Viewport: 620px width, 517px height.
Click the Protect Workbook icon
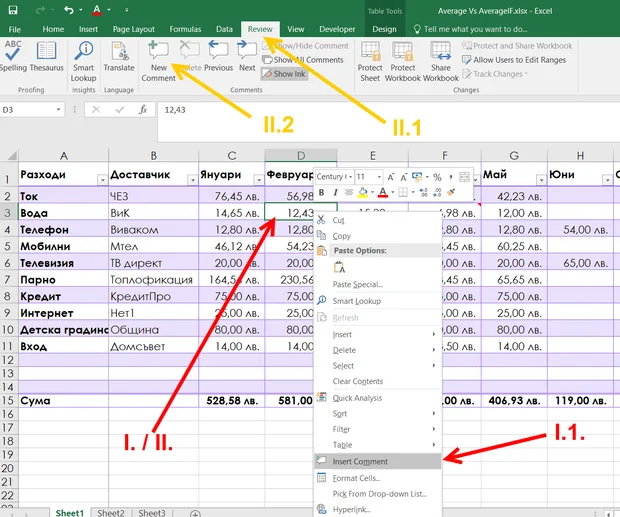(x=403, y=51)
